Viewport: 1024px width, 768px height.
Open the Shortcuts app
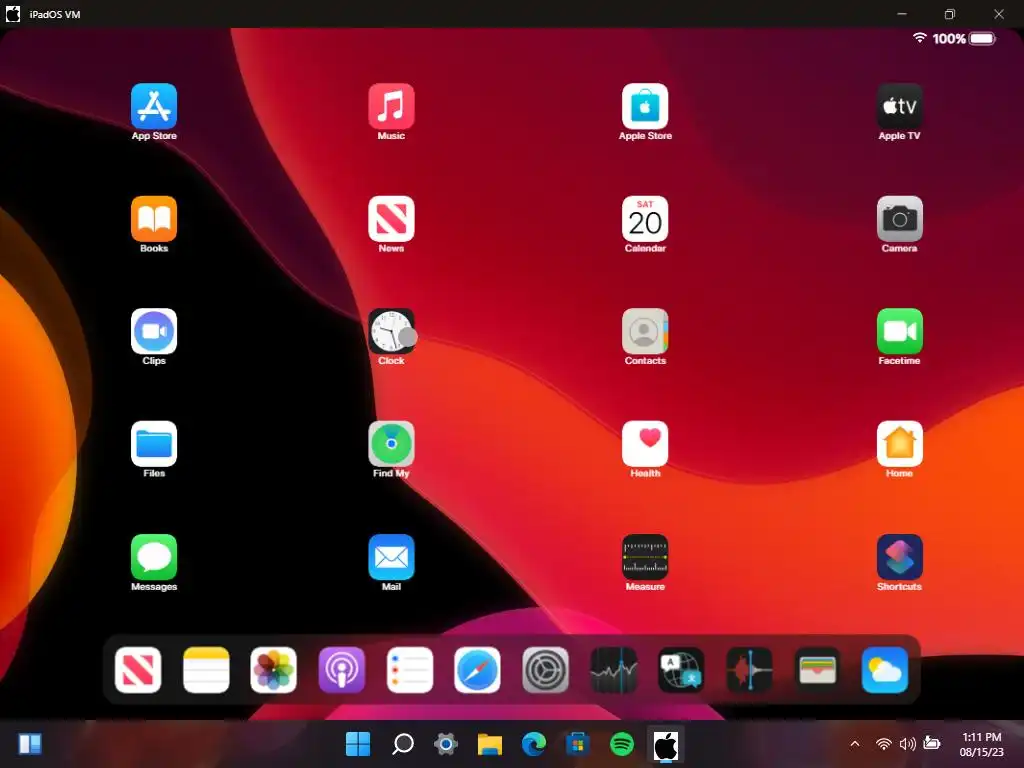coord(899,557)
